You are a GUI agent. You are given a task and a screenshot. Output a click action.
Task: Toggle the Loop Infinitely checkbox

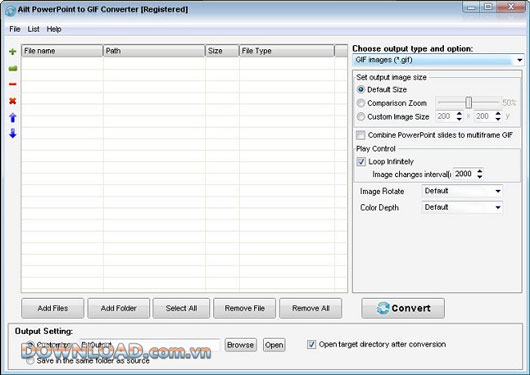(361, 162)
